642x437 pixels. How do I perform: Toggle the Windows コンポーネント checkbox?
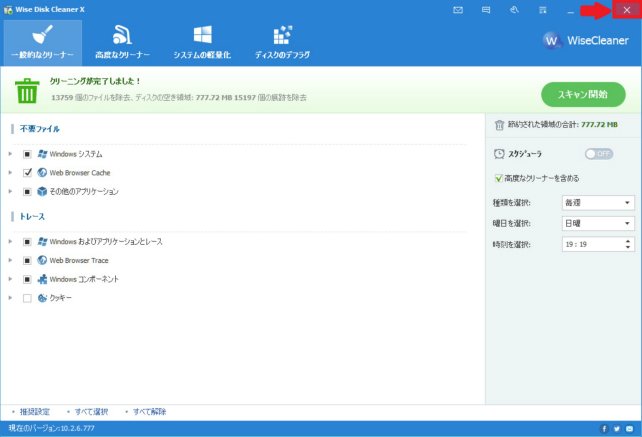pyautogui.click(x=27, y=279)
